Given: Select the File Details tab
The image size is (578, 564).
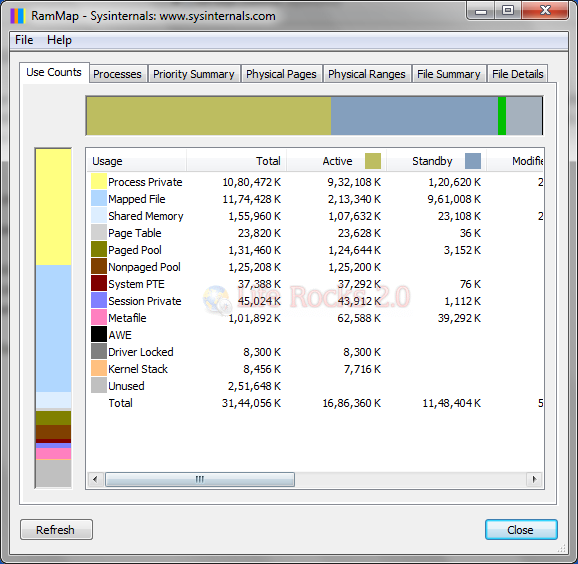Looking at the screenshot, I should 518,74.
